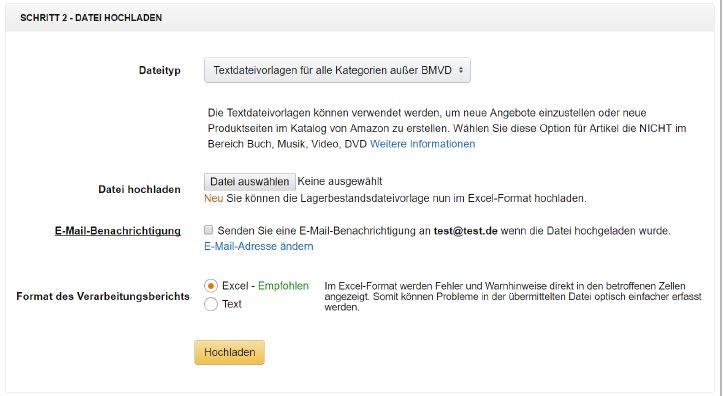Screen dimensions: 723x396
Task: Click the 'Keine ausgewählt' file status text
Action: pos(340,182)
